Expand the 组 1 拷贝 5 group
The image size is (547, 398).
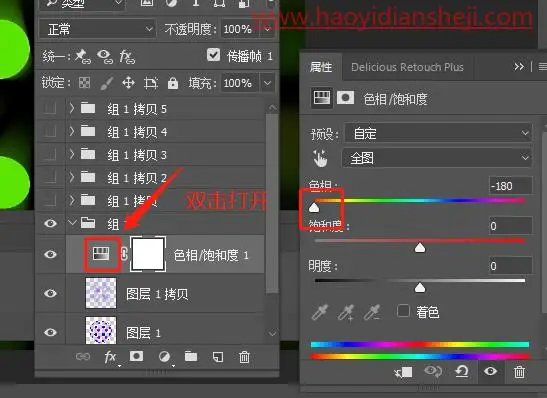click(72, 108)
